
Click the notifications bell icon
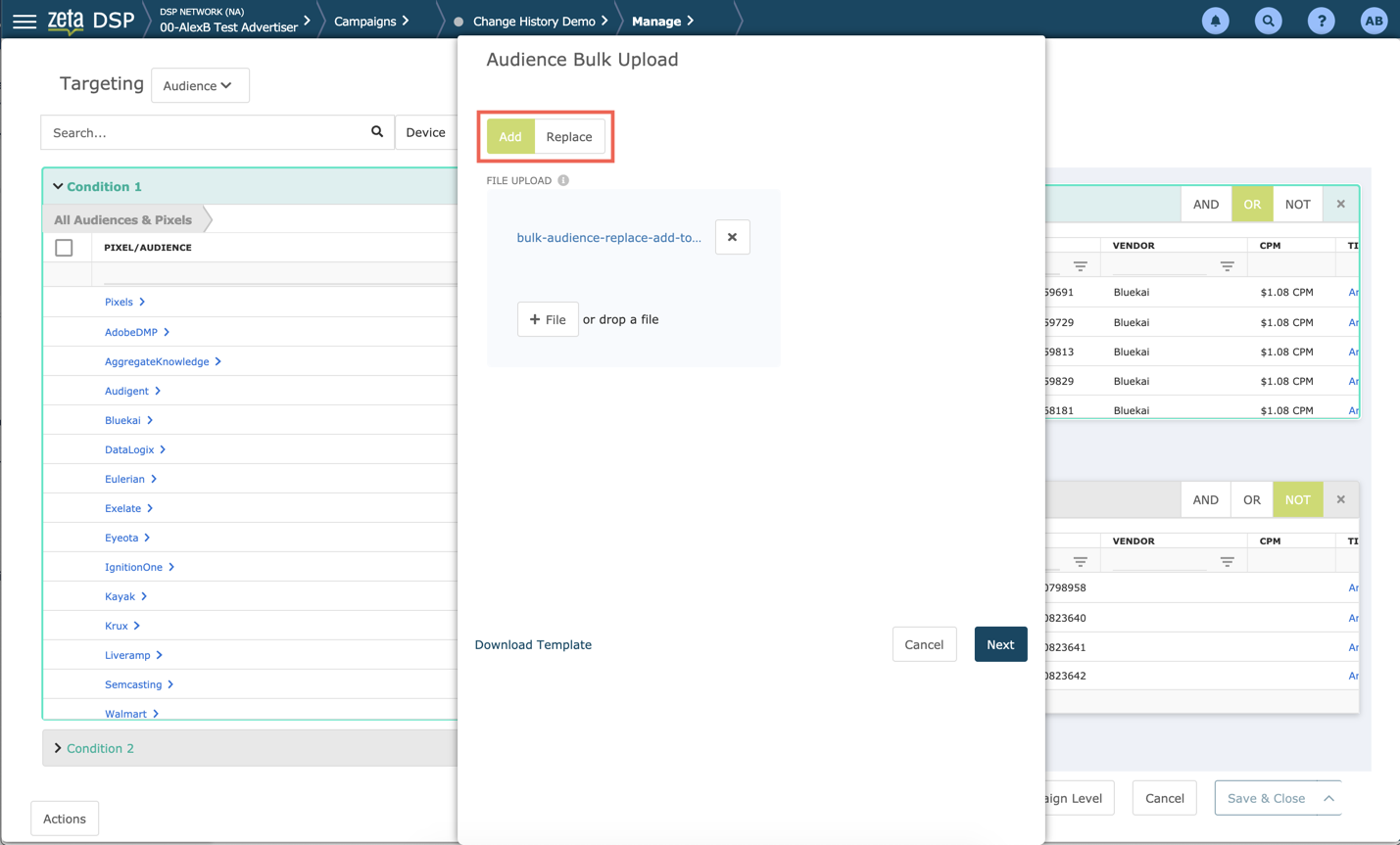[x=1215, y=21]
